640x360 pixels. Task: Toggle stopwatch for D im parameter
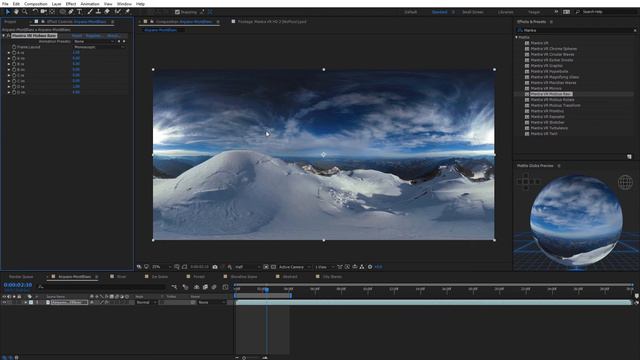(14, 92)
